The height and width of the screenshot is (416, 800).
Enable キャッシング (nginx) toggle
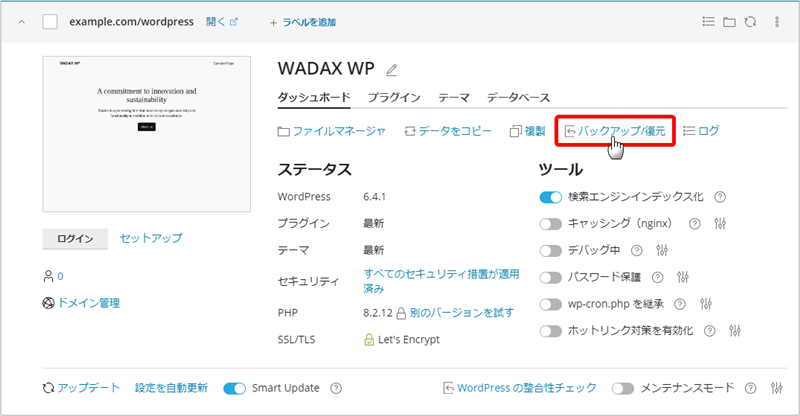click(x=551, y=224)
